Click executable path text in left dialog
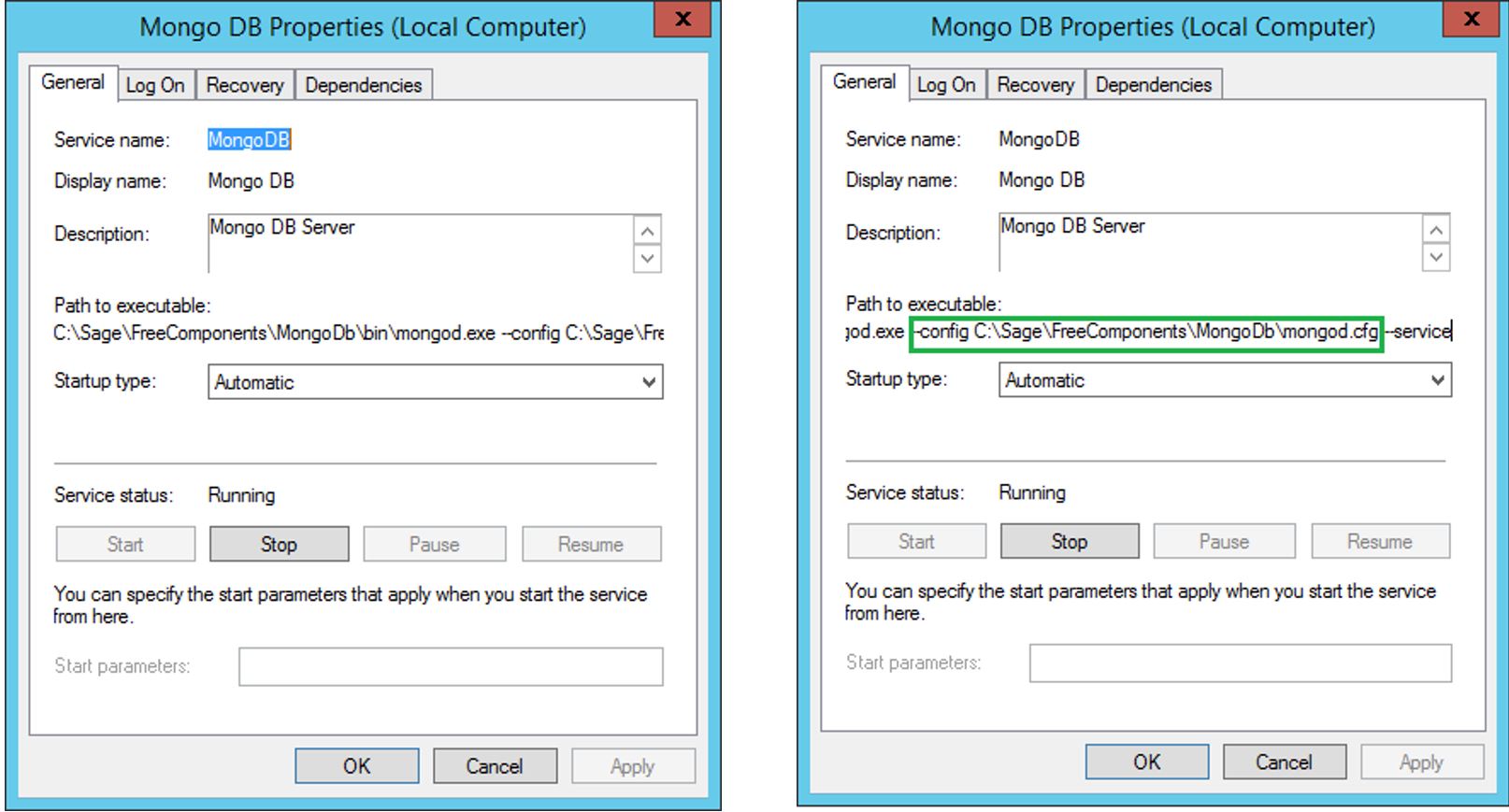This screenshot has height=812, width=1509. [x=359, y=333]
